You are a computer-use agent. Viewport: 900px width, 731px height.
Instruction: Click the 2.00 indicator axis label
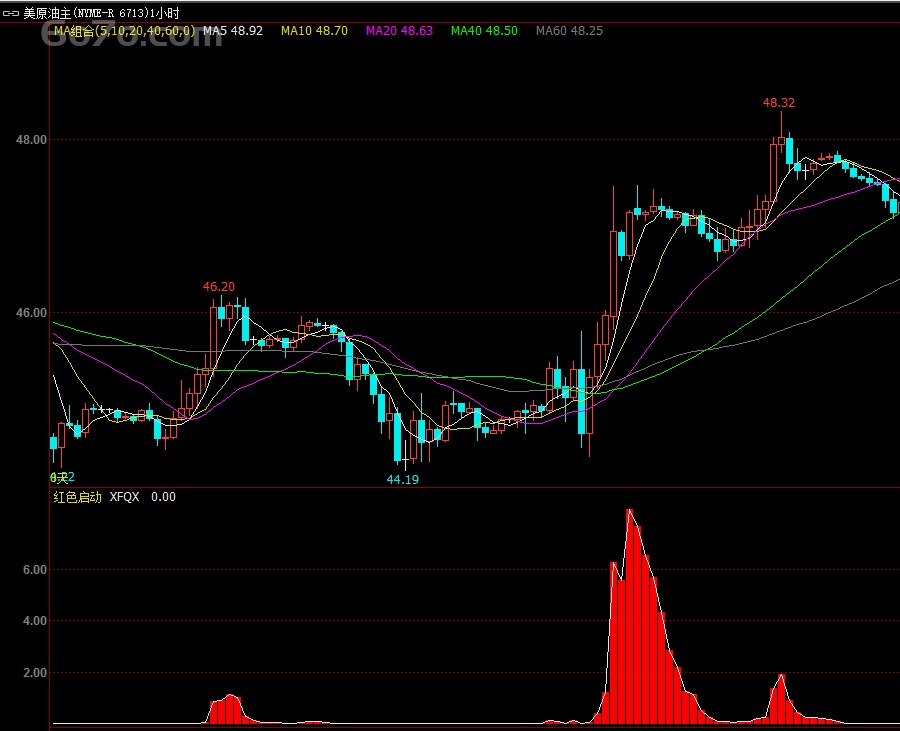[35, 672]
